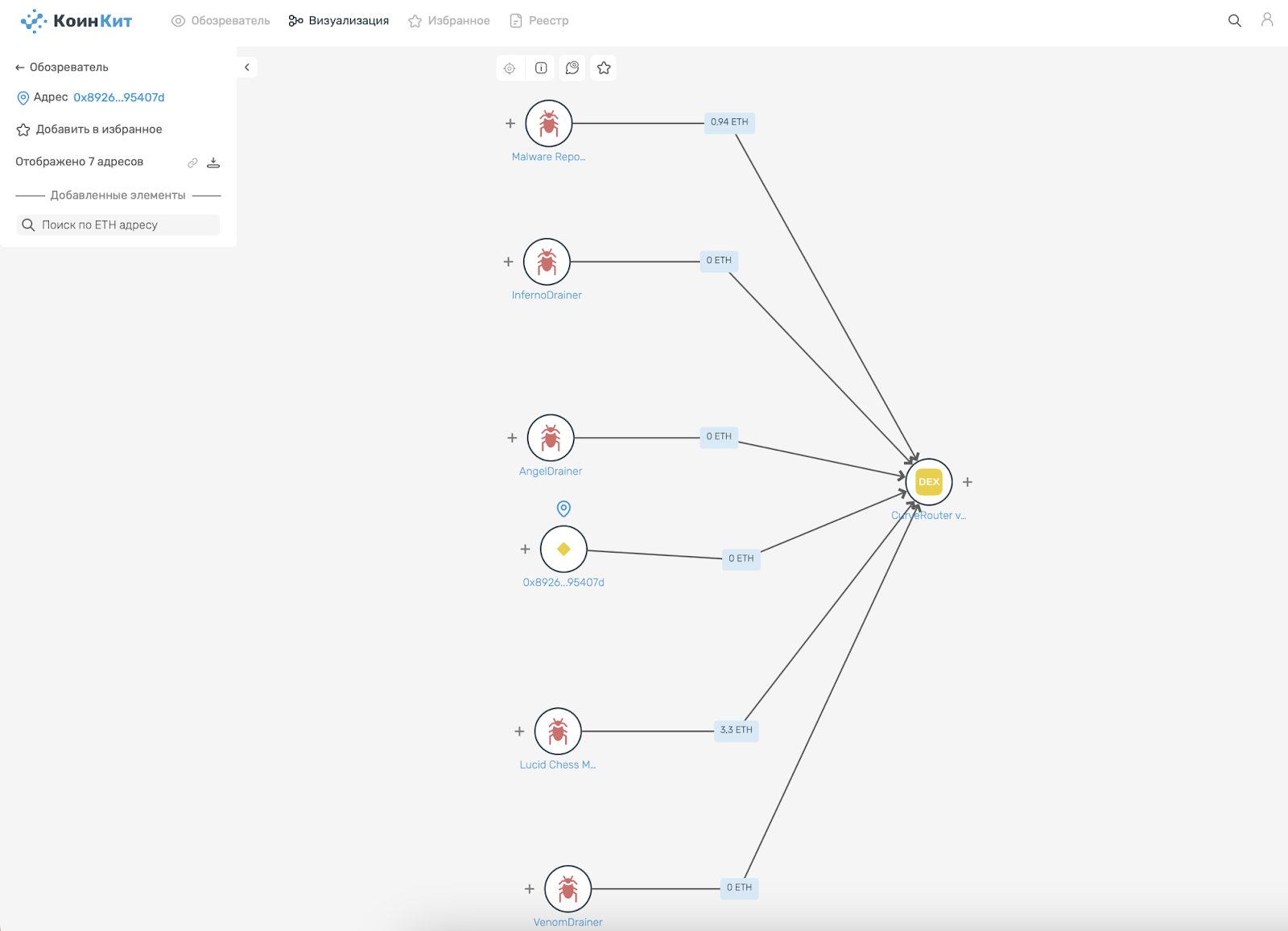The height and width of the screenshot is (931, 1288).
Task: Open search via magnifier icon
Action: (1234, 21)
